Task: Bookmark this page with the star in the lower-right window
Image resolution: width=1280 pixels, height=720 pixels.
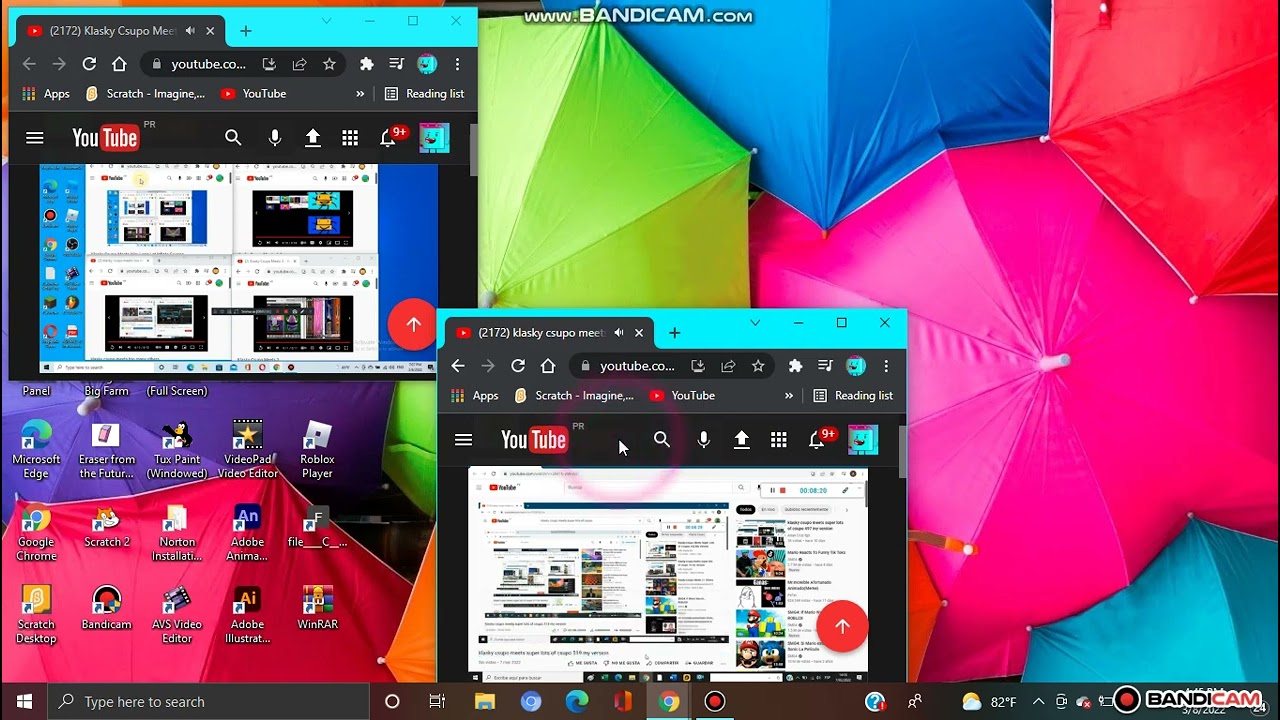Action: (758, 366)
